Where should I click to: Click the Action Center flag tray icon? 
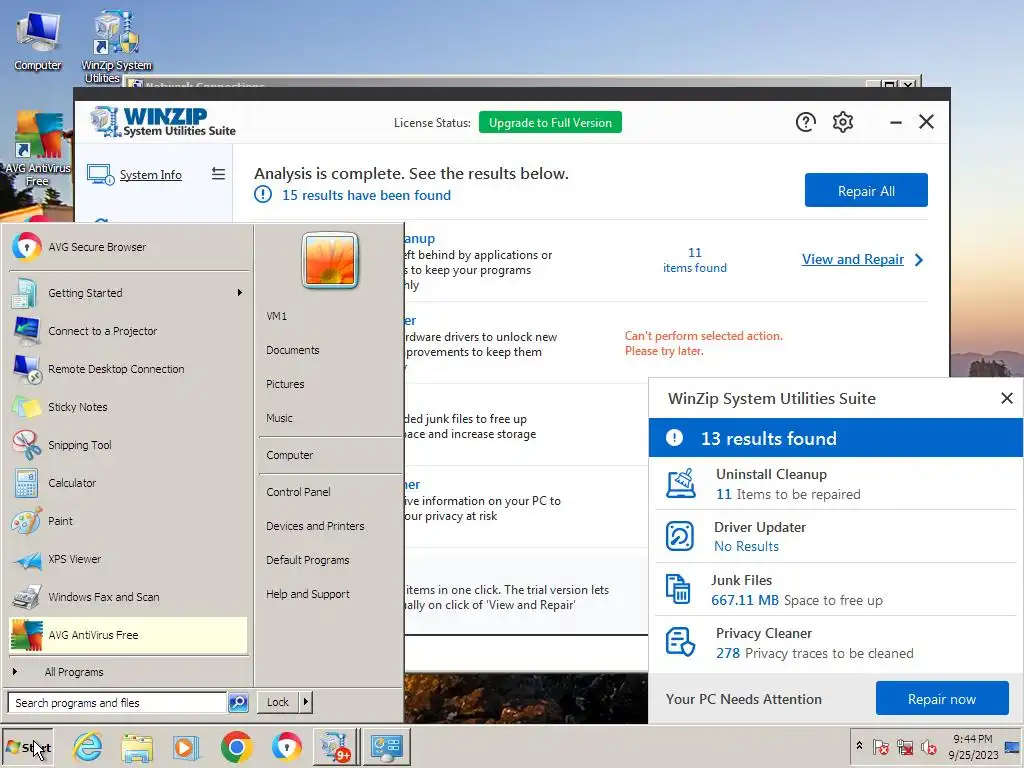[x=880, y=746]
